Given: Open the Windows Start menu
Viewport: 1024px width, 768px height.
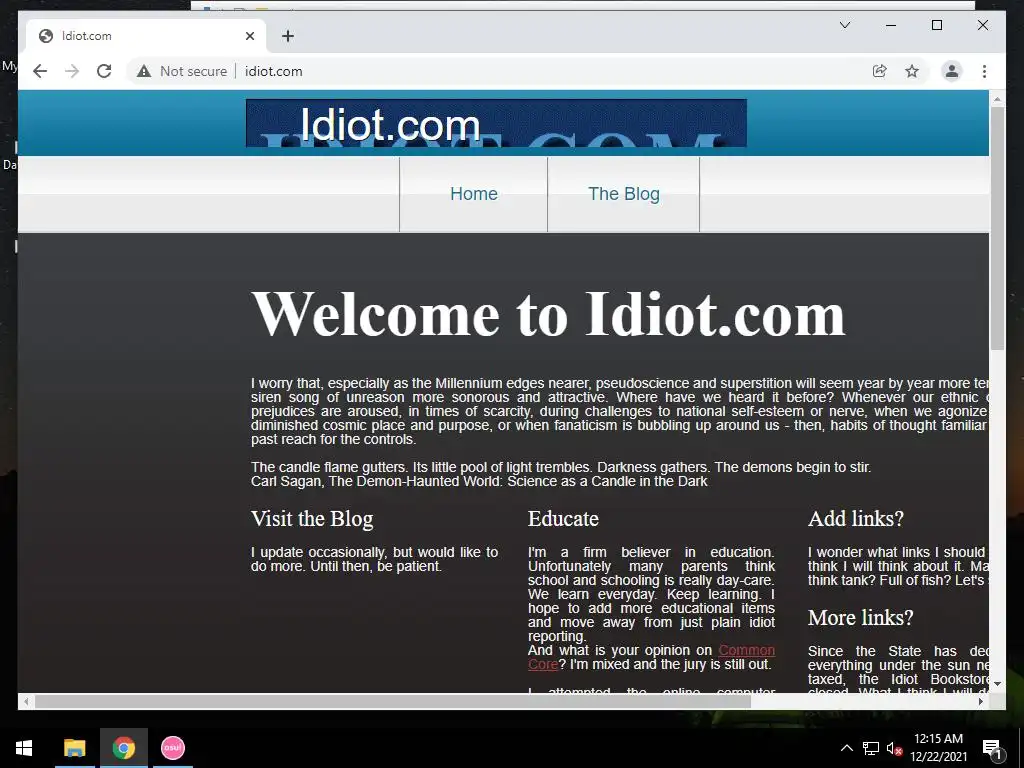Looking at the screenshot, I should coord(24,748).
